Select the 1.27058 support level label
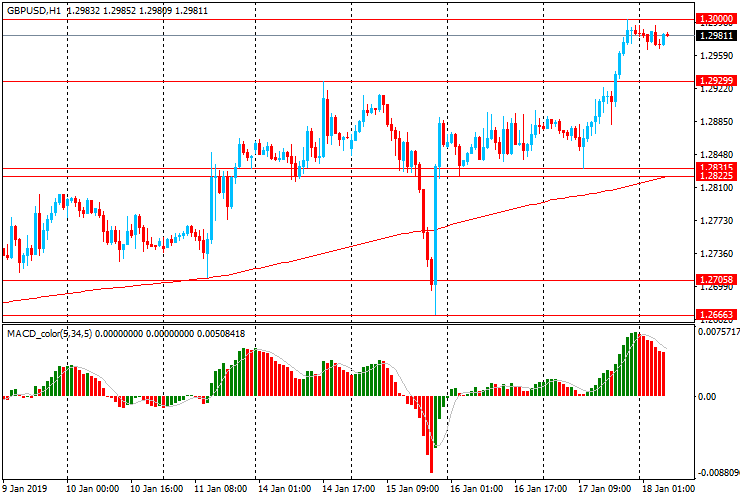Viewport: 740px width, 500px height. [716, 280]
